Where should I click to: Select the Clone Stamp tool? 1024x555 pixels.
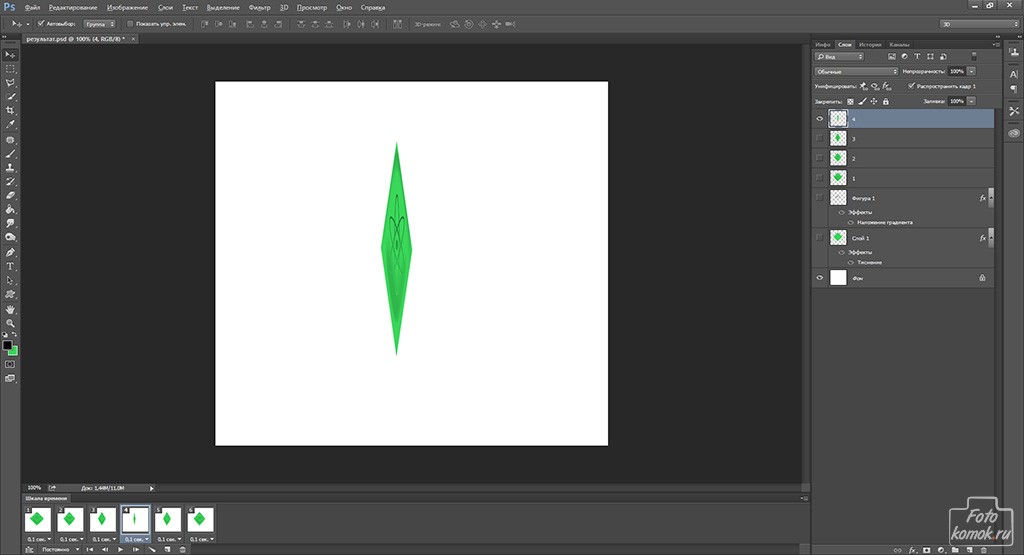(10, 168)
